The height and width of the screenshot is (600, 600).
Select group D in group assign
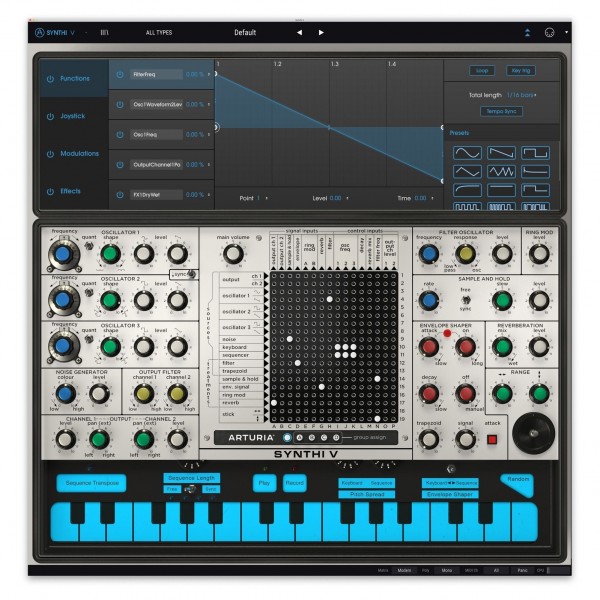(336, 437)
